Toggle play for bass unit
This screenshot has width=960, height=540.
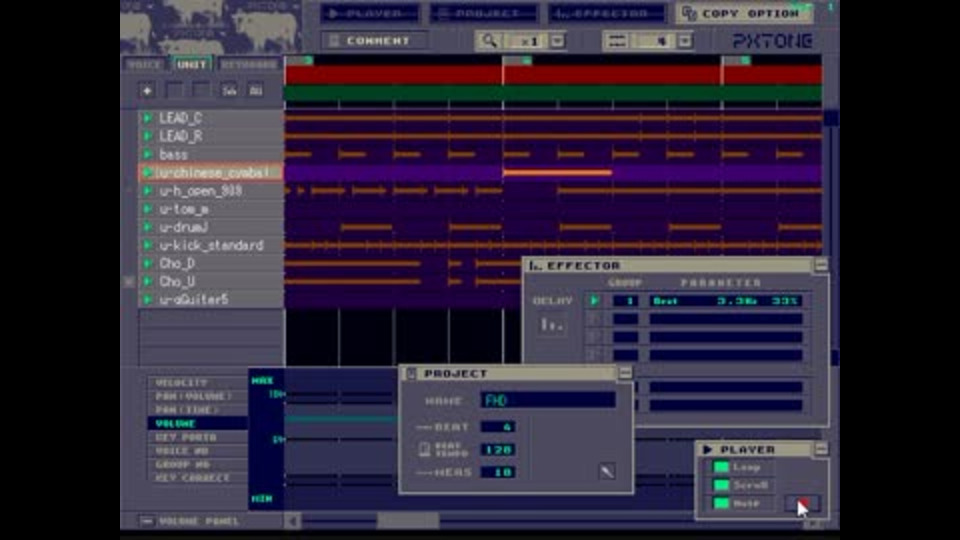[x=148, y=154]
